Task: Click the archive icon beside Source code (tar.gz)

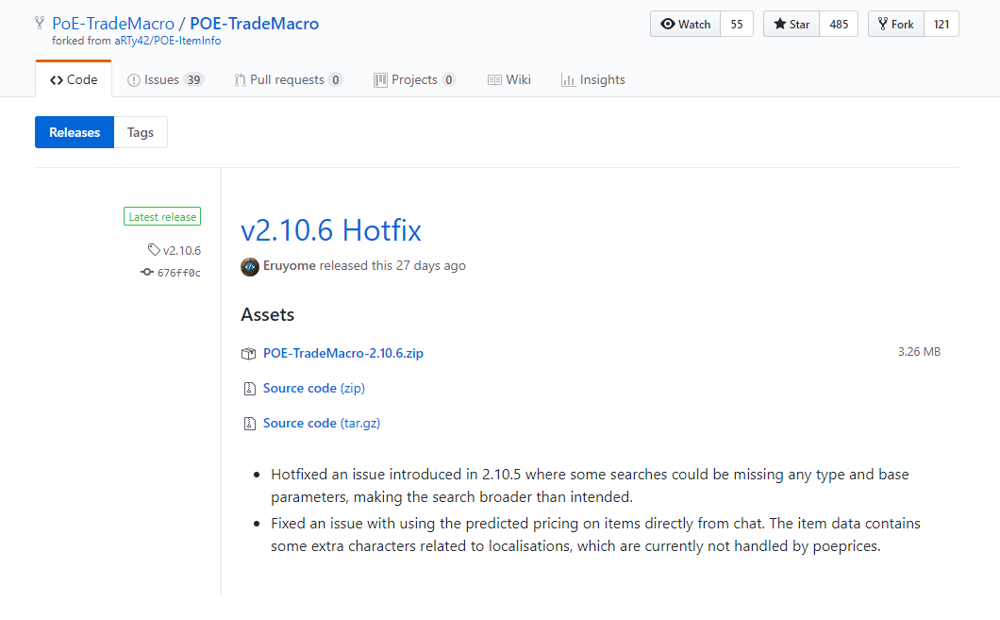Action: point(249,423)
